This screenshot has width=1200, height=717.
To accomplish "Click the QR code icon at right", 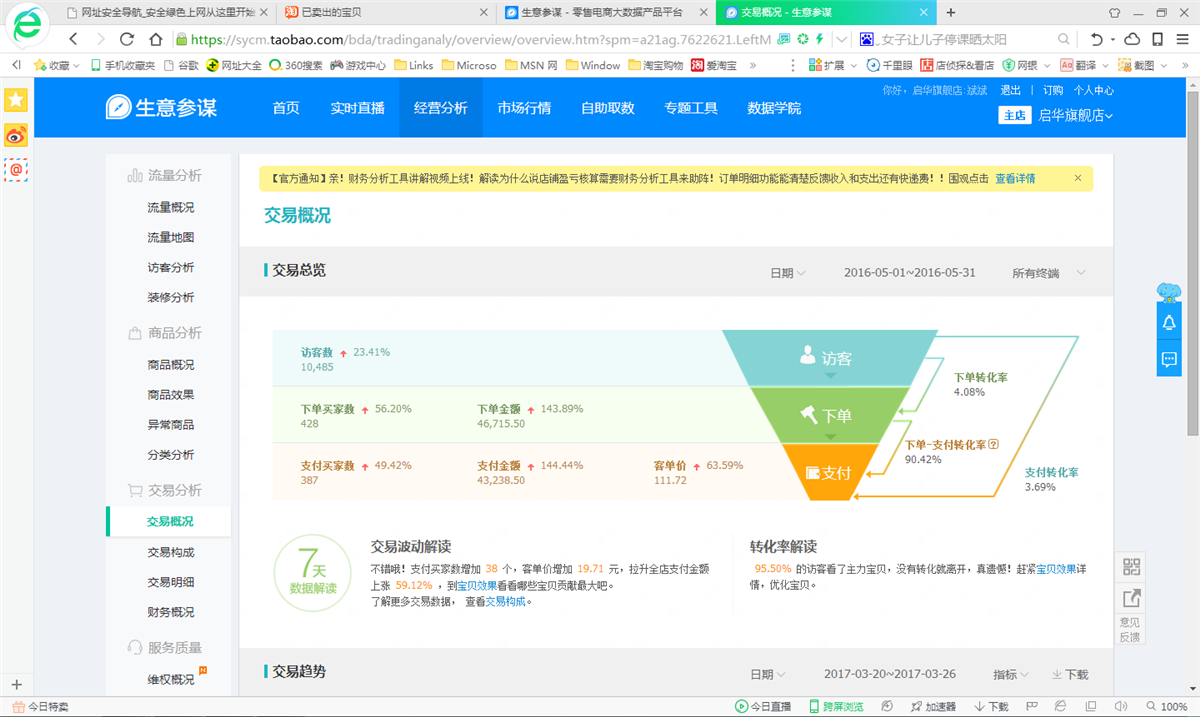I will [1132, 567].
